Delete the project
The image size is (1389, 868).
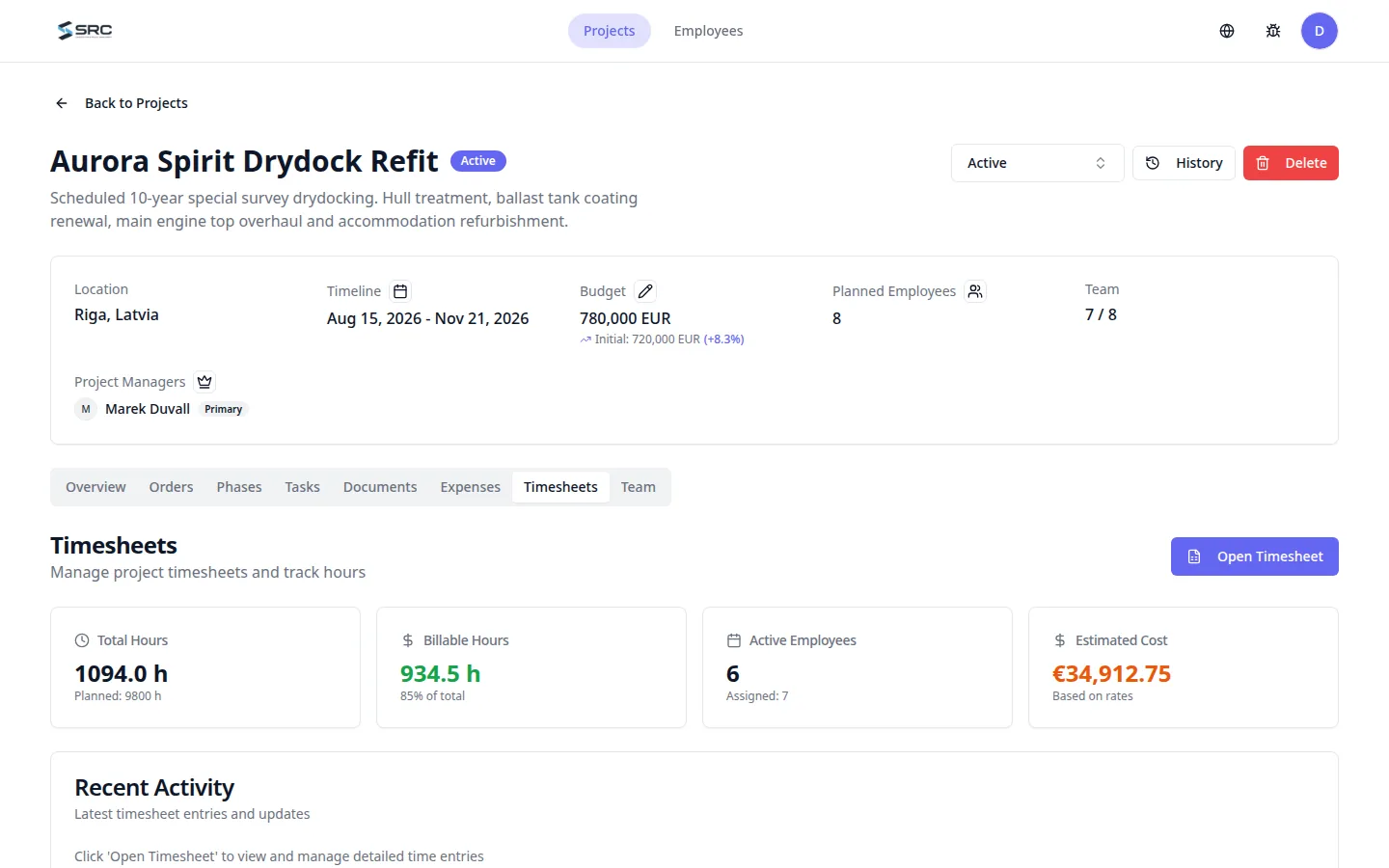pyautogui.click(x=1291, y=163)
